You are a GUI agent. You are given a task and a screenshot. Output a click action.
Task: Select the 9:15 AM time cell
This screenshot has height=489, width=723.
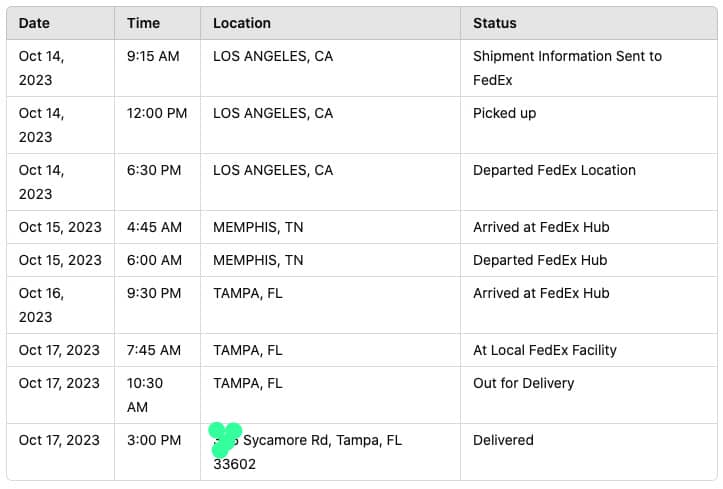click(x=153, y=56)
